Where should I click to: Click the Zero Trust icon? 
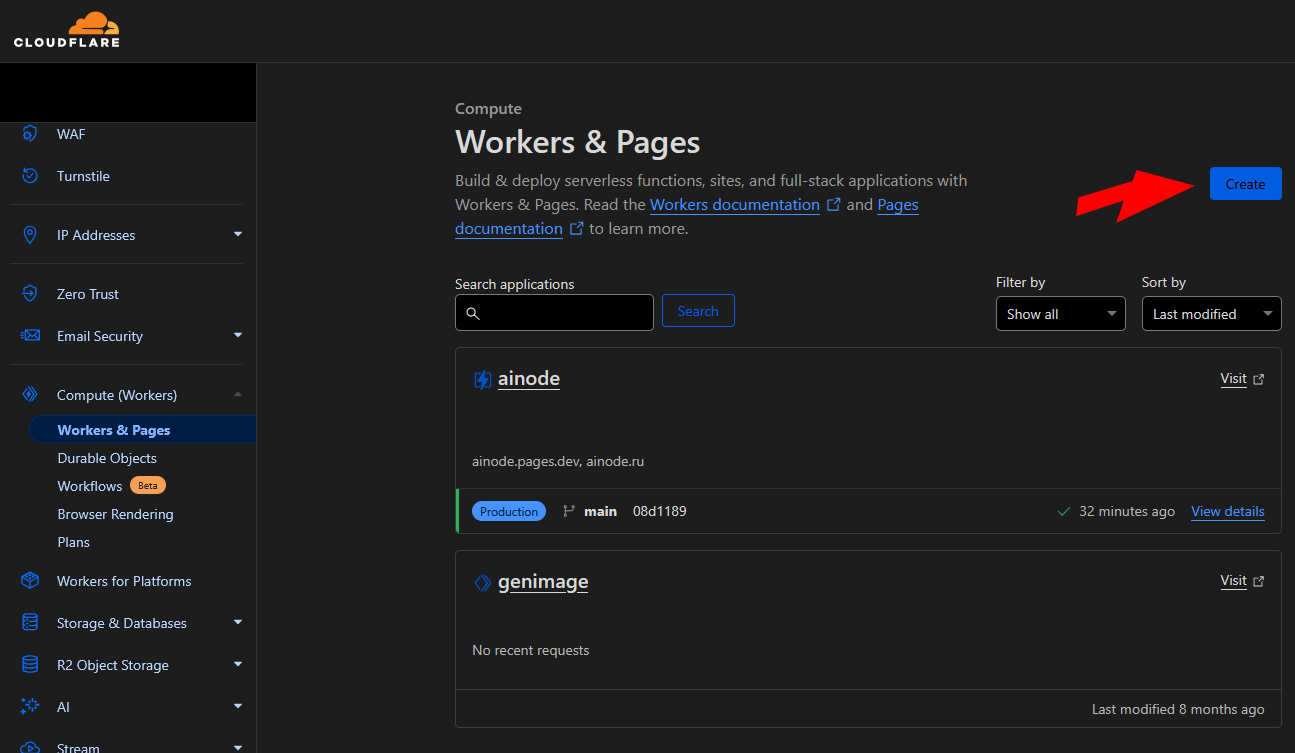30,294
